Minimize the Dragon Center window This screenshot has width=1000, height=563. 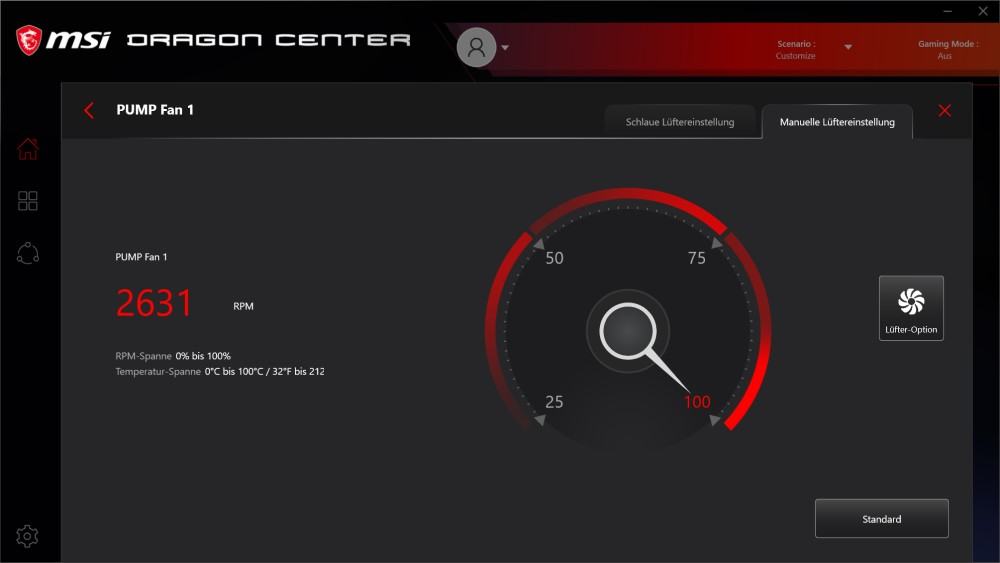coord(948,11)
